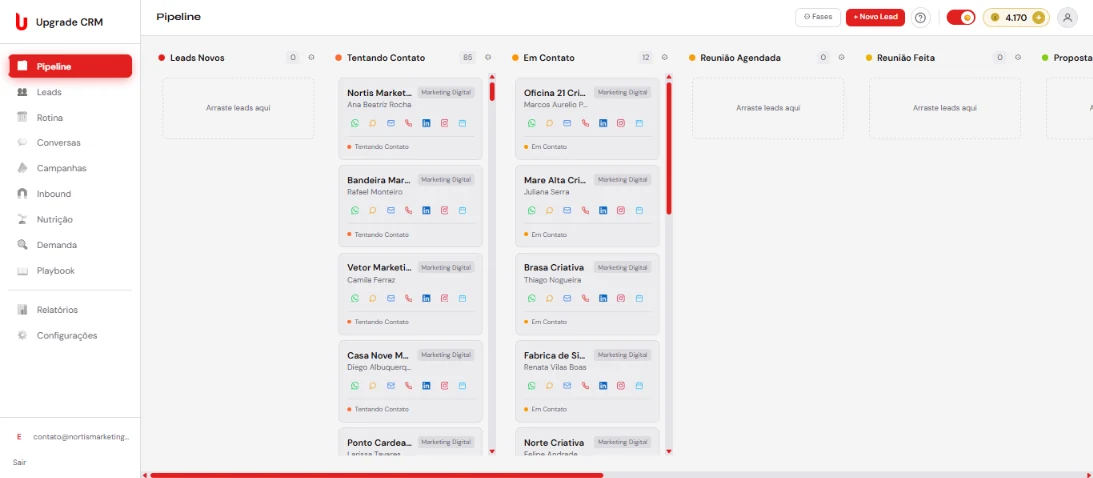The height and width of the screenshot is (478, 1093).
Task: Open the help question mark icon
Action: coord(921,18)
